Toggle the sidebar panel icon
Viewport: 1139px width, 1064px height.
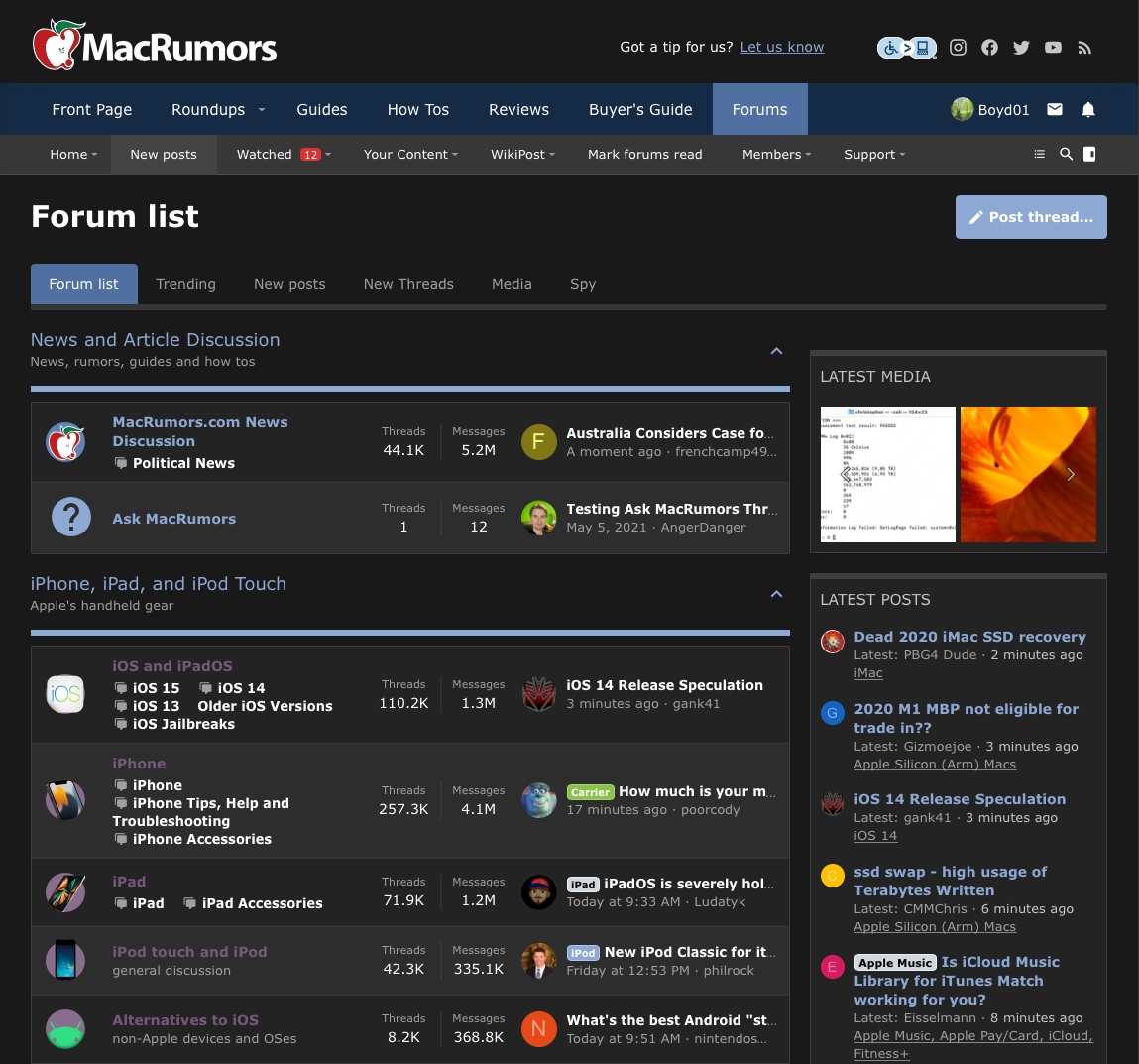tap(1089, 154)
